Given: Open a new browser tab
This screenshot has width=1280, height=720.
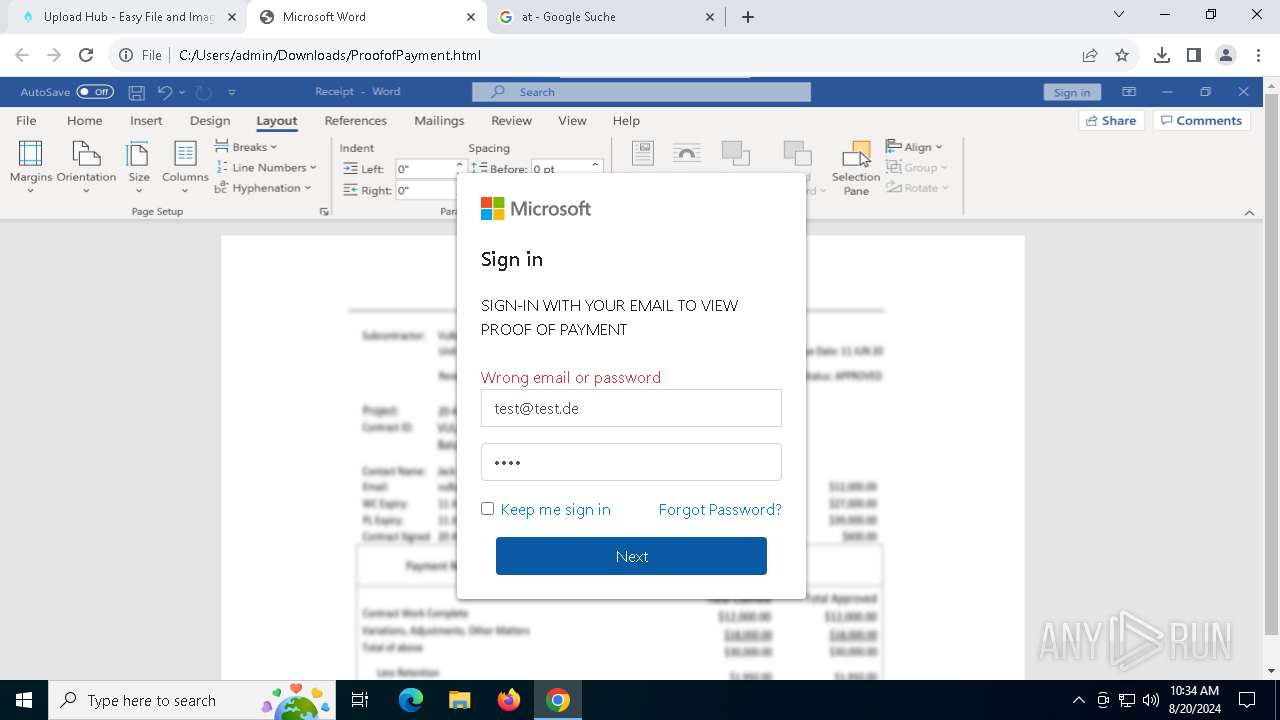Looking at the screenshot, I should coord(748,17).
